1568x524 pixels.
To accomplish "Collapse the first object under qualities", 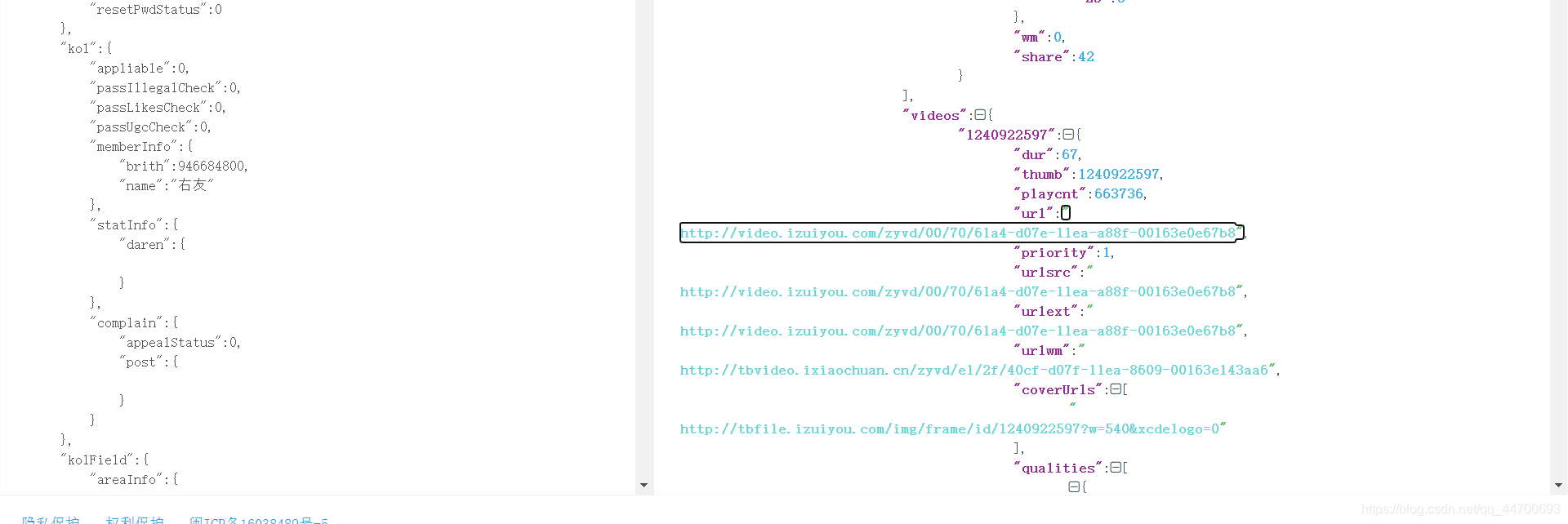I will (1074, 487).
